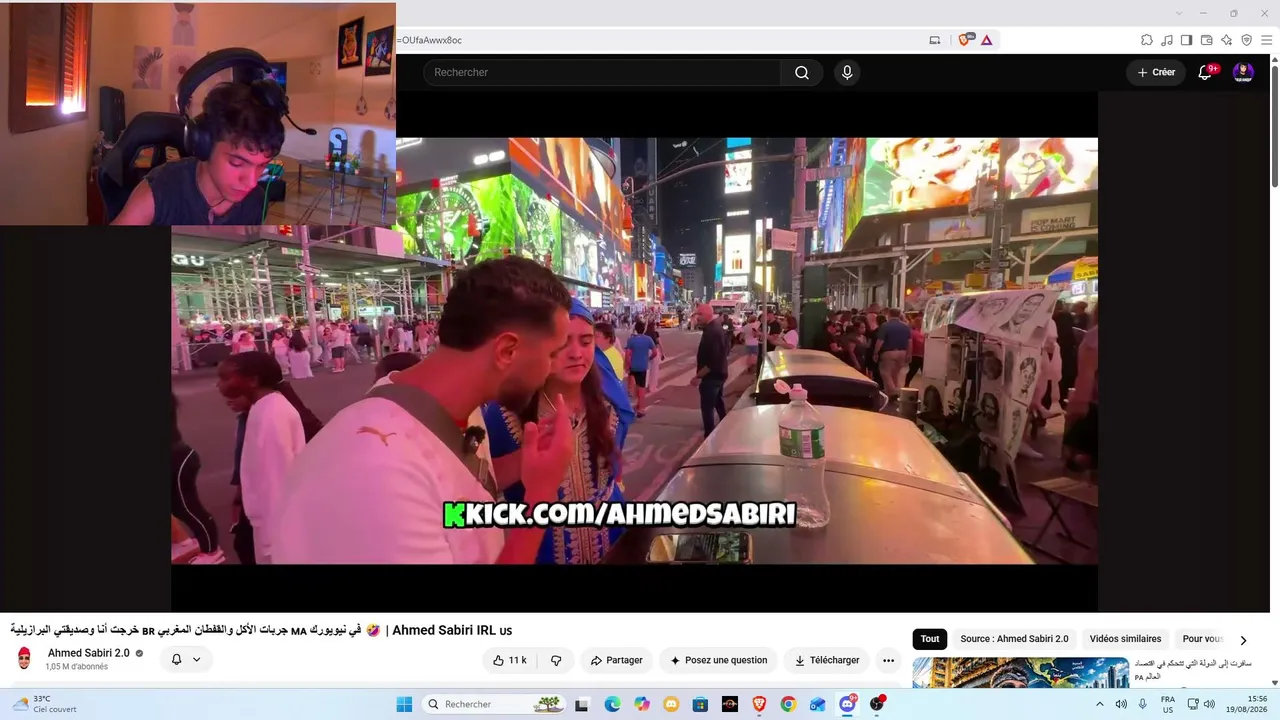This screenshot has width=1280, height=720.
Task: Open the video title text
Action: pyautogui.click(x=261, y=630)
